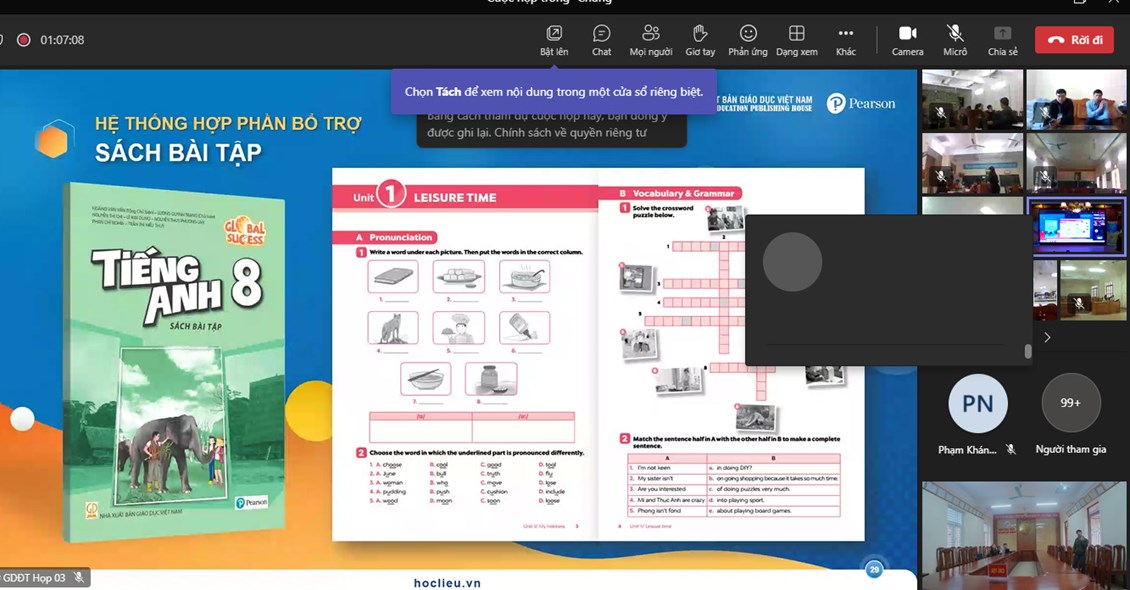Leave the meeting with Rời đi
This screenshot has height=590, width=1130.
[x=1074, y=40]
